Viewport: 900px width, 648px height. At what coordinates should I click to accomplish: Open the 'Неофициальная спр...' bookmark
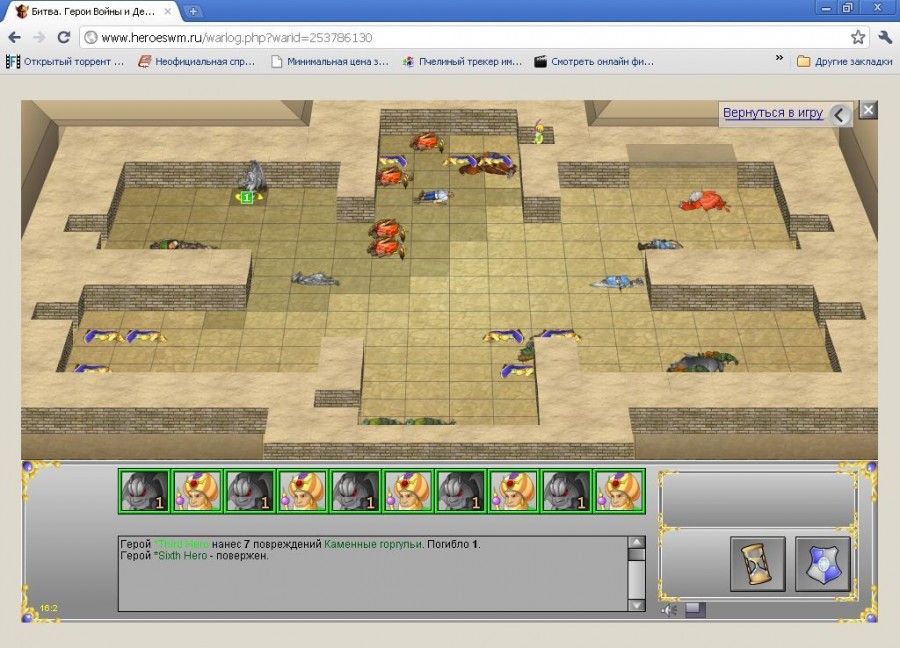point(197,61)
